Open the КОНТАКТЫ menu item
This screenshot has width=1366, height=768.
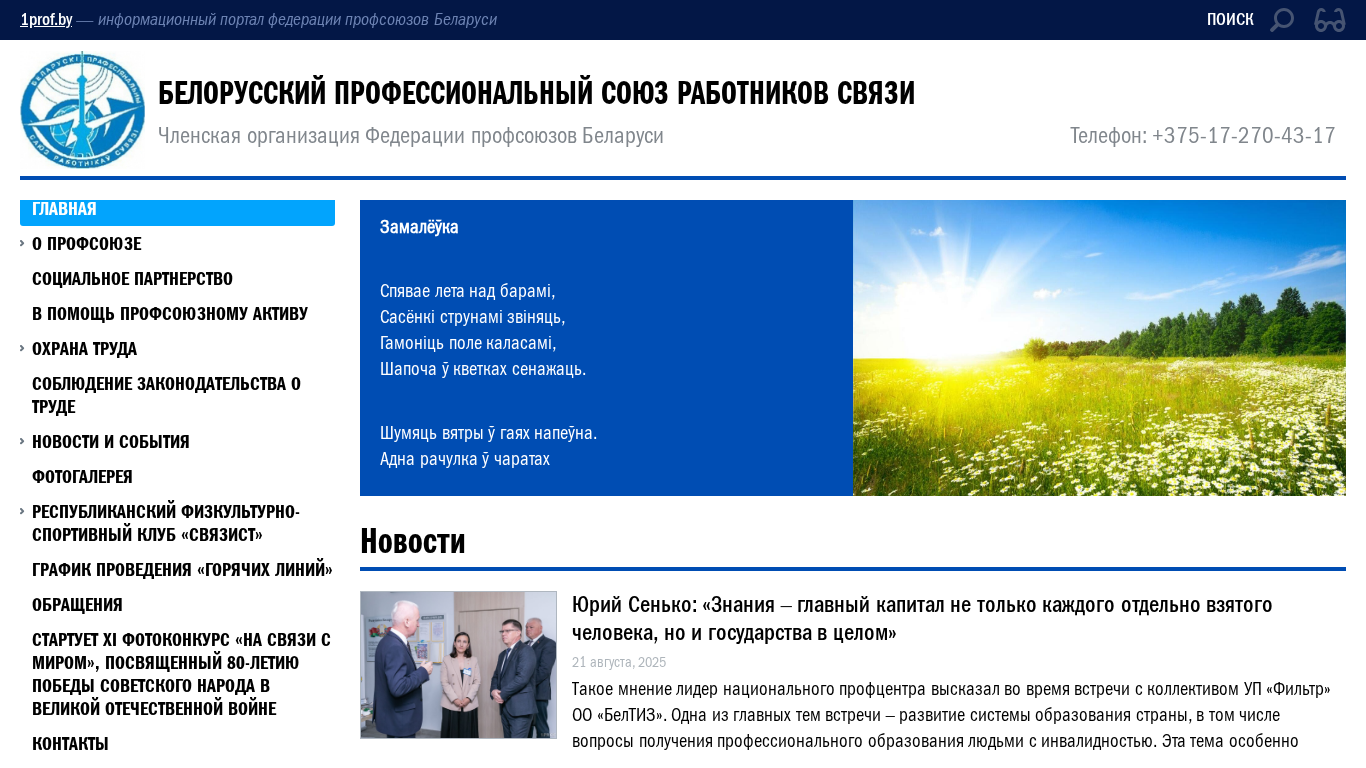click(70, 744)
